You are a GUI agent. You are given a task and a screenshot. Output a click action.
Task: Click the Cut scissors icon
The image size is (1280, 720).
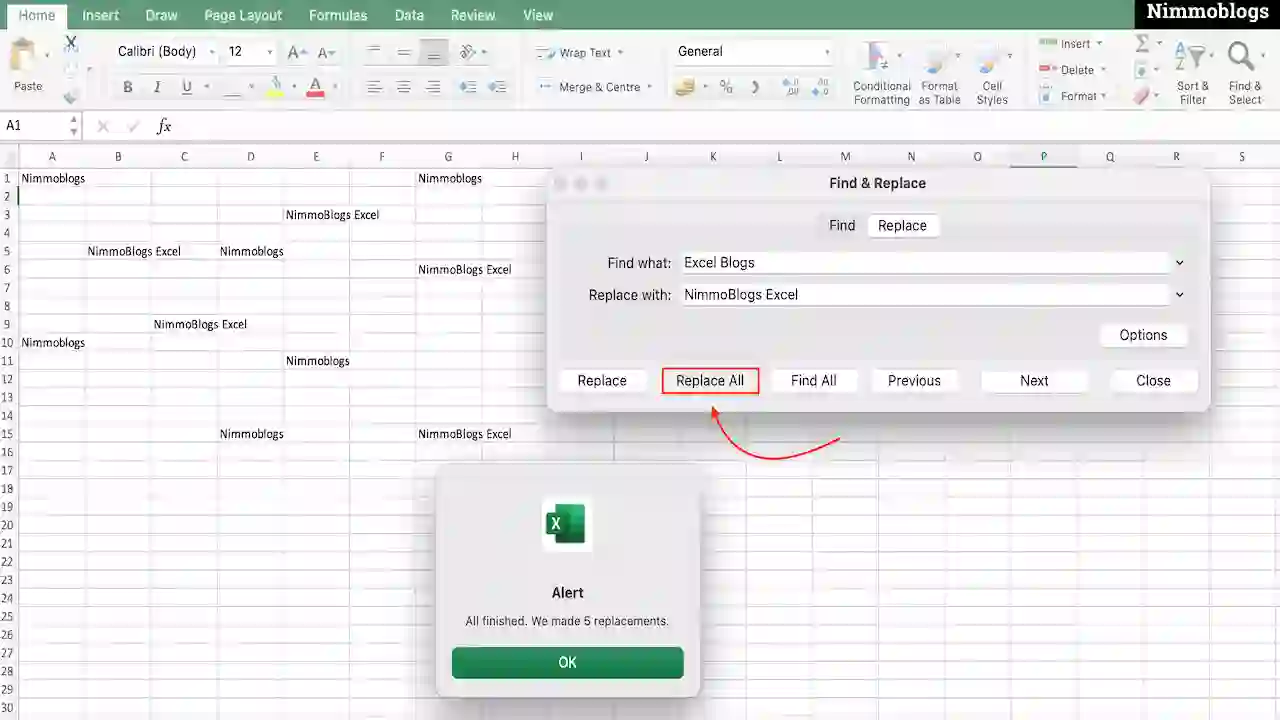(x=71, y=43)
